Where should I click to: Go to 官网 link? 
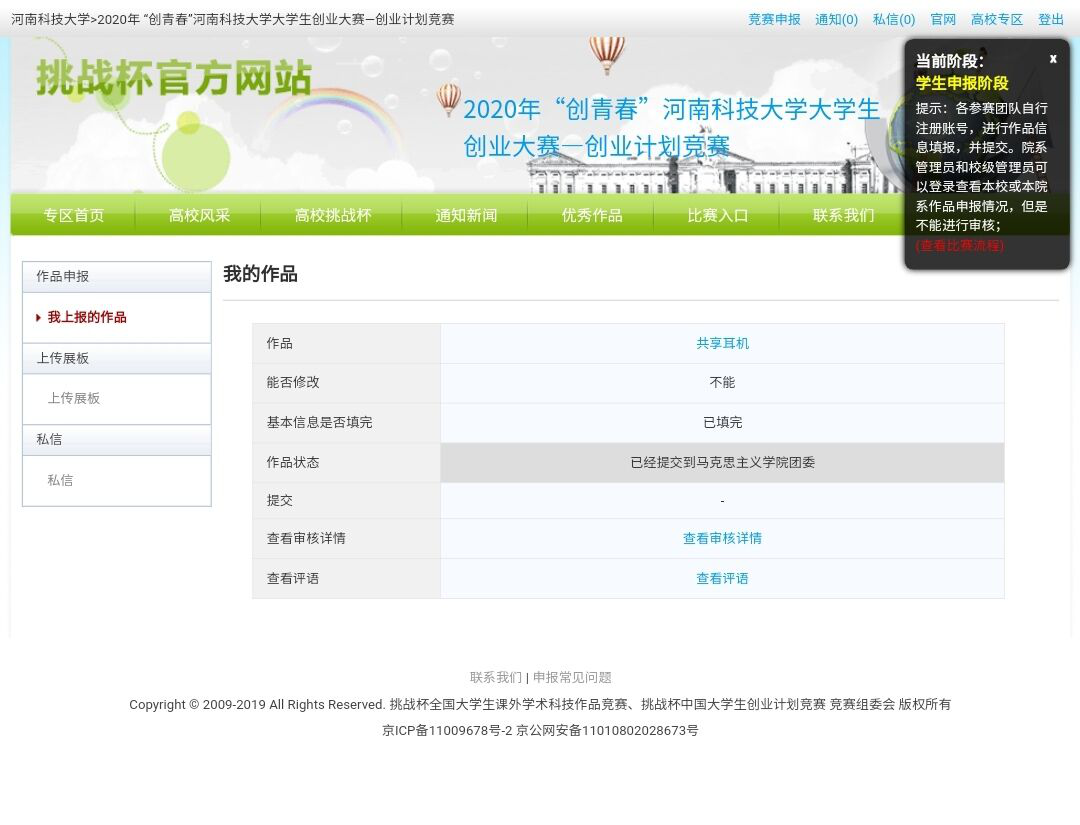(x=943, y=19)
